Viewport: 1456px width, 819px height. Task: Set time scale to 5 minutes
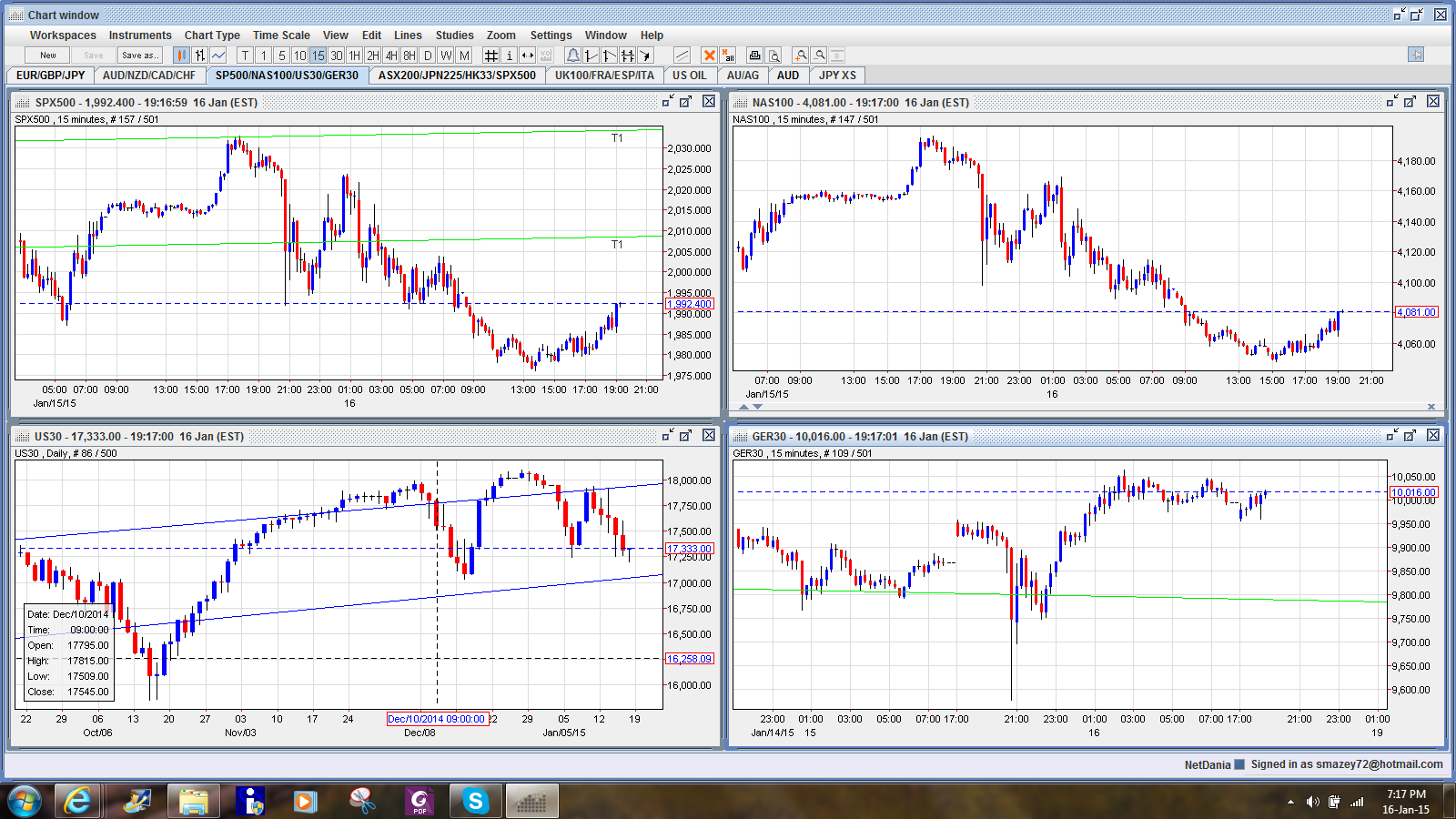pos(282,56)
